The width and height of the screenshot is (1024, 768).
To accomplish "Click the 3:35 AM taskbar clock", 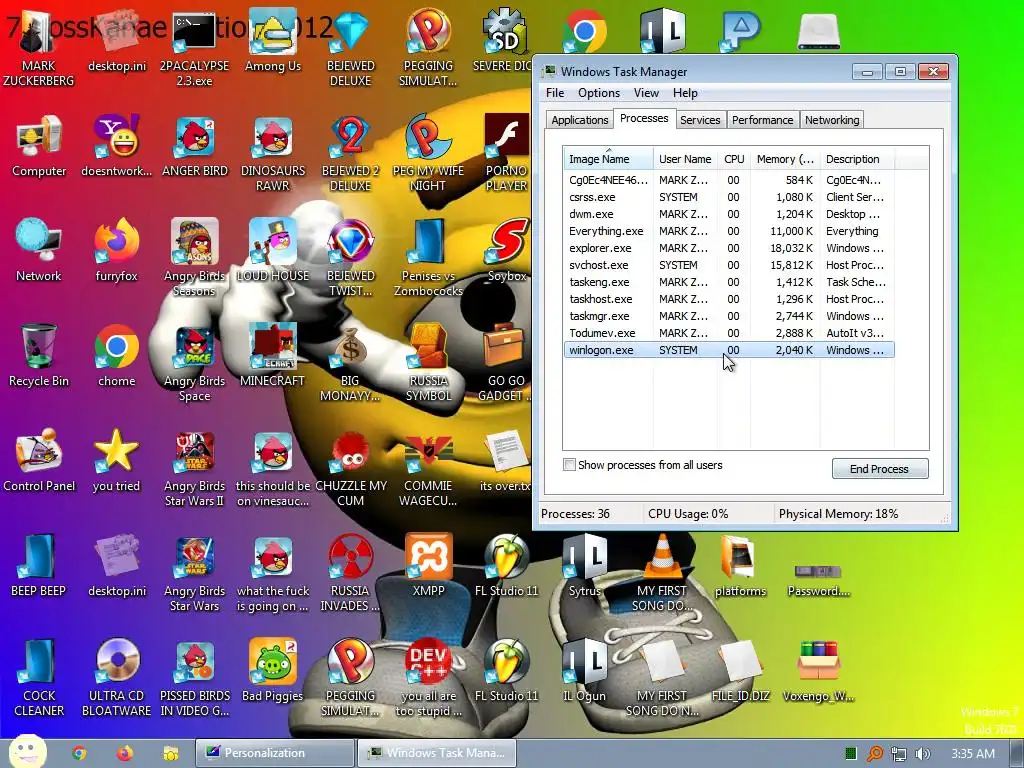I will (x=972, y=754).
